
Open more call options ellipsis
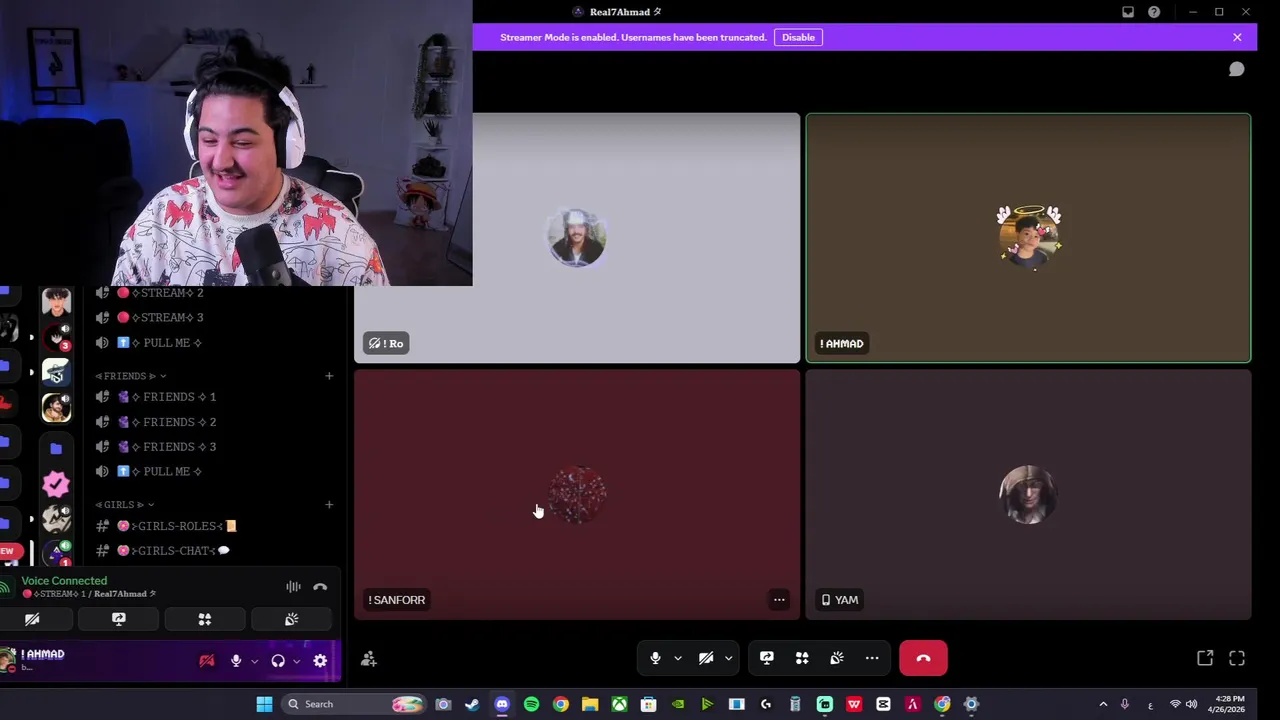coord(872,658)
